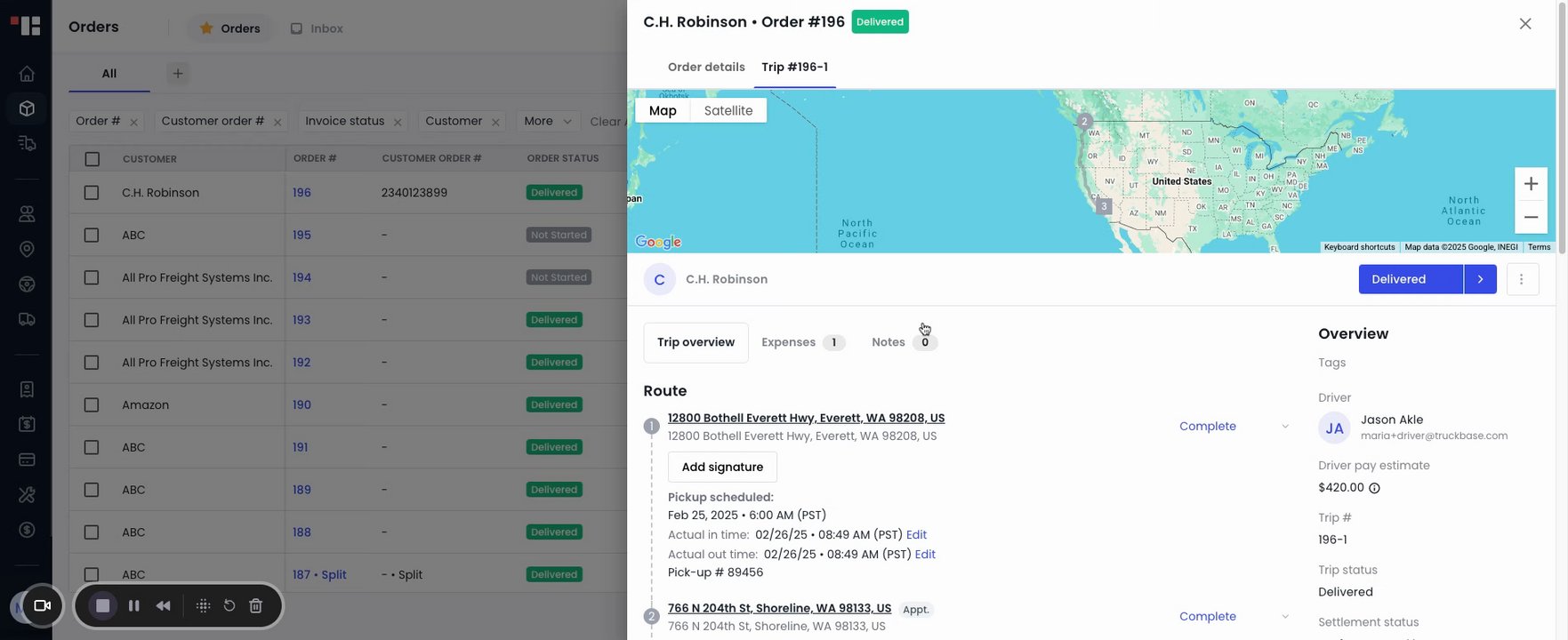Click the recorder dotted effects icon

pos(203,605)
